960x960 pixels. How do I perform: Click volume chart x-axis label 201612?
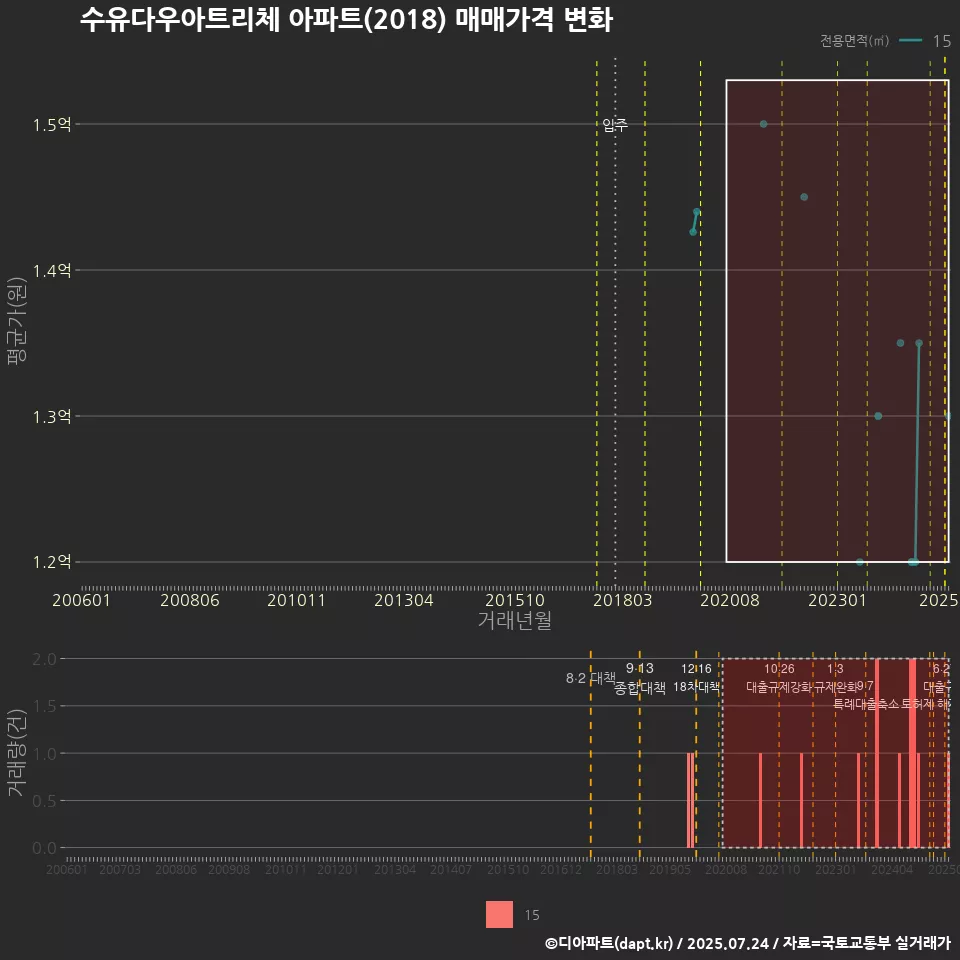(561, 869)
